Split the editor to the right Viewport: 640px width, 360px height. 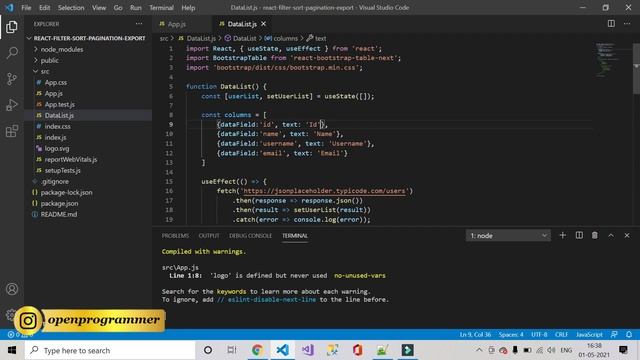[611, 24]
